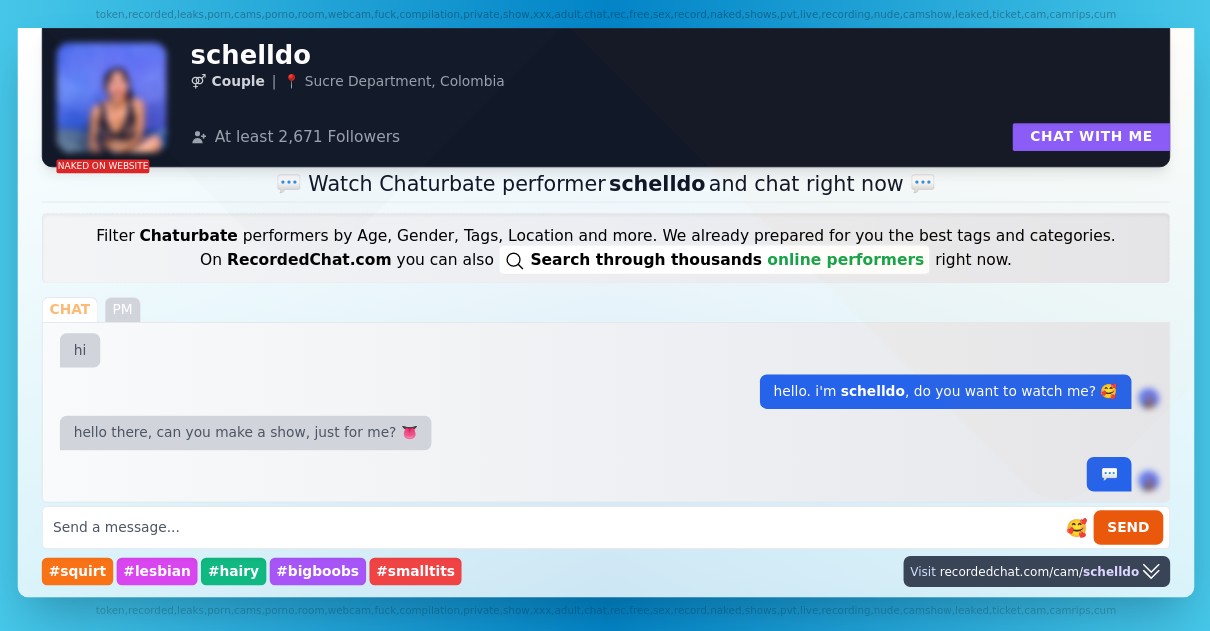The height and width of the screenshot is (631, 1210).
Task: Click 'At least 2,671 Followers' text
Action: coord(307,137)
